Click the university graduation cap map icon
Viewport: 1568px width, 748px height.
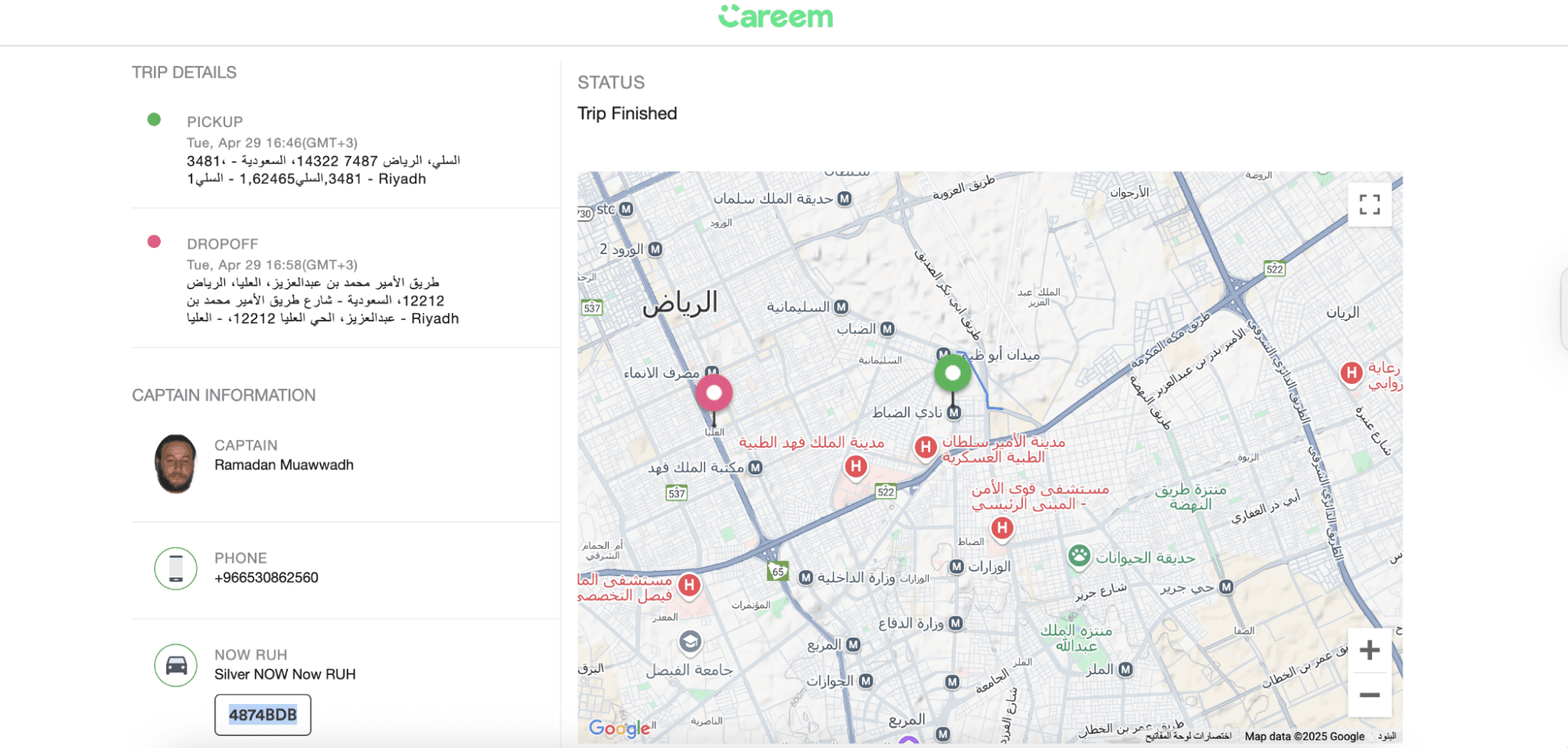click(x=689, y=642)
